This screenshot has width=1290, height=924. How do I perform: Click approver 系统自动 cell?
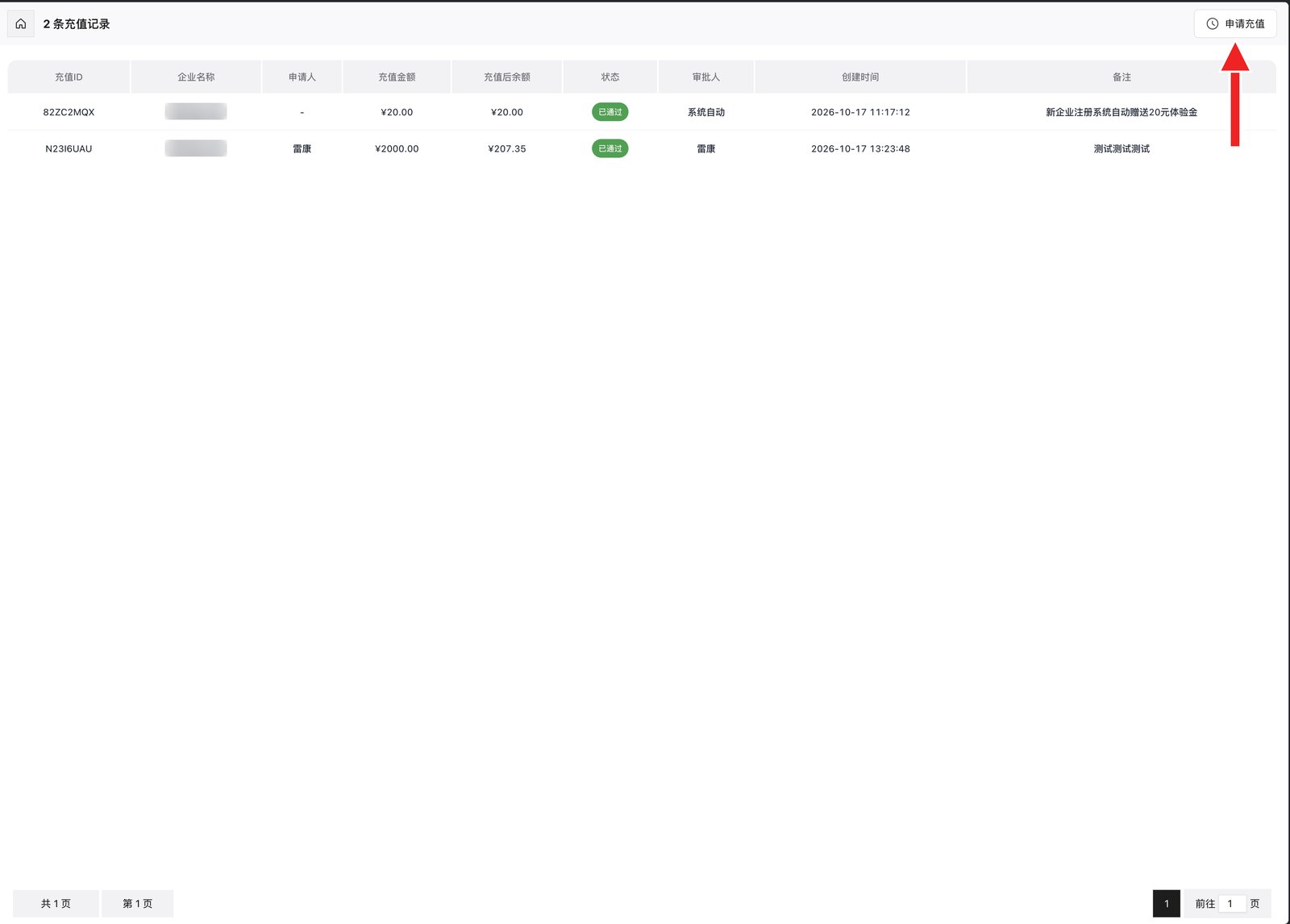click(706, 112)
